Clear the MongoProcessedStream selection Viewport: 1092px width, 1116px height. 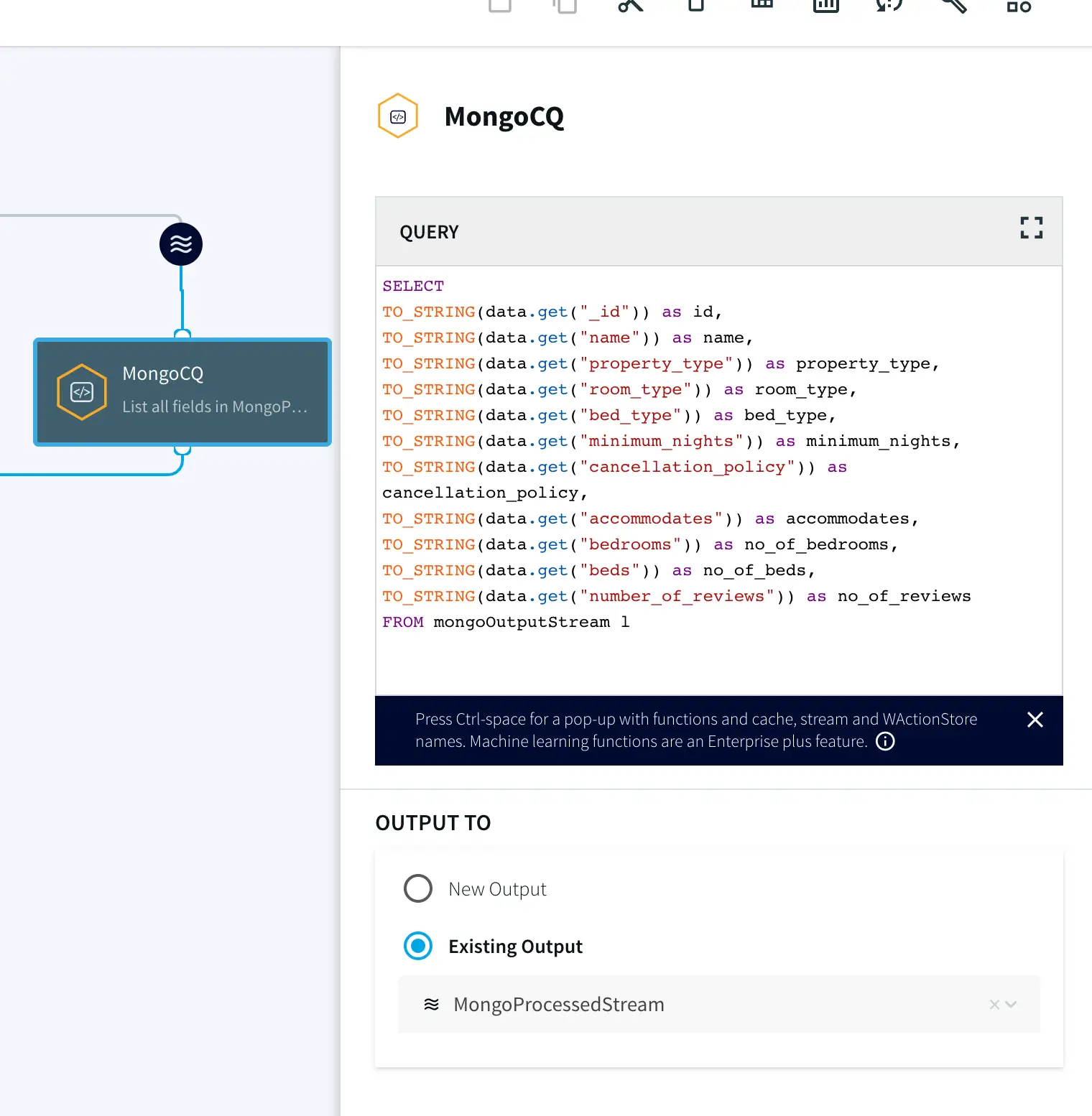[994, 1004]
